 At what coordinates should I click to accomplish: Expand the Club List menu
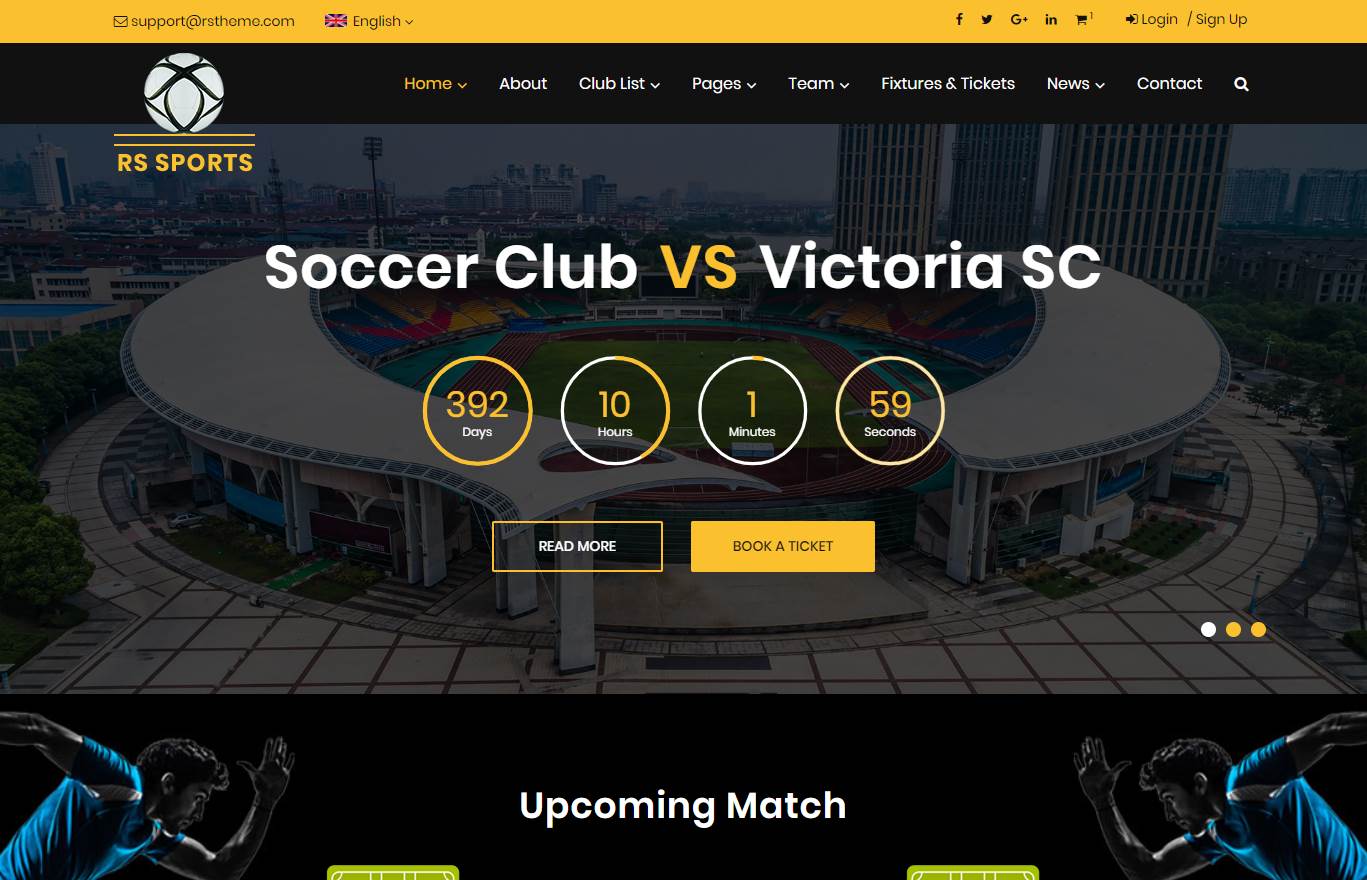(619, 84)
